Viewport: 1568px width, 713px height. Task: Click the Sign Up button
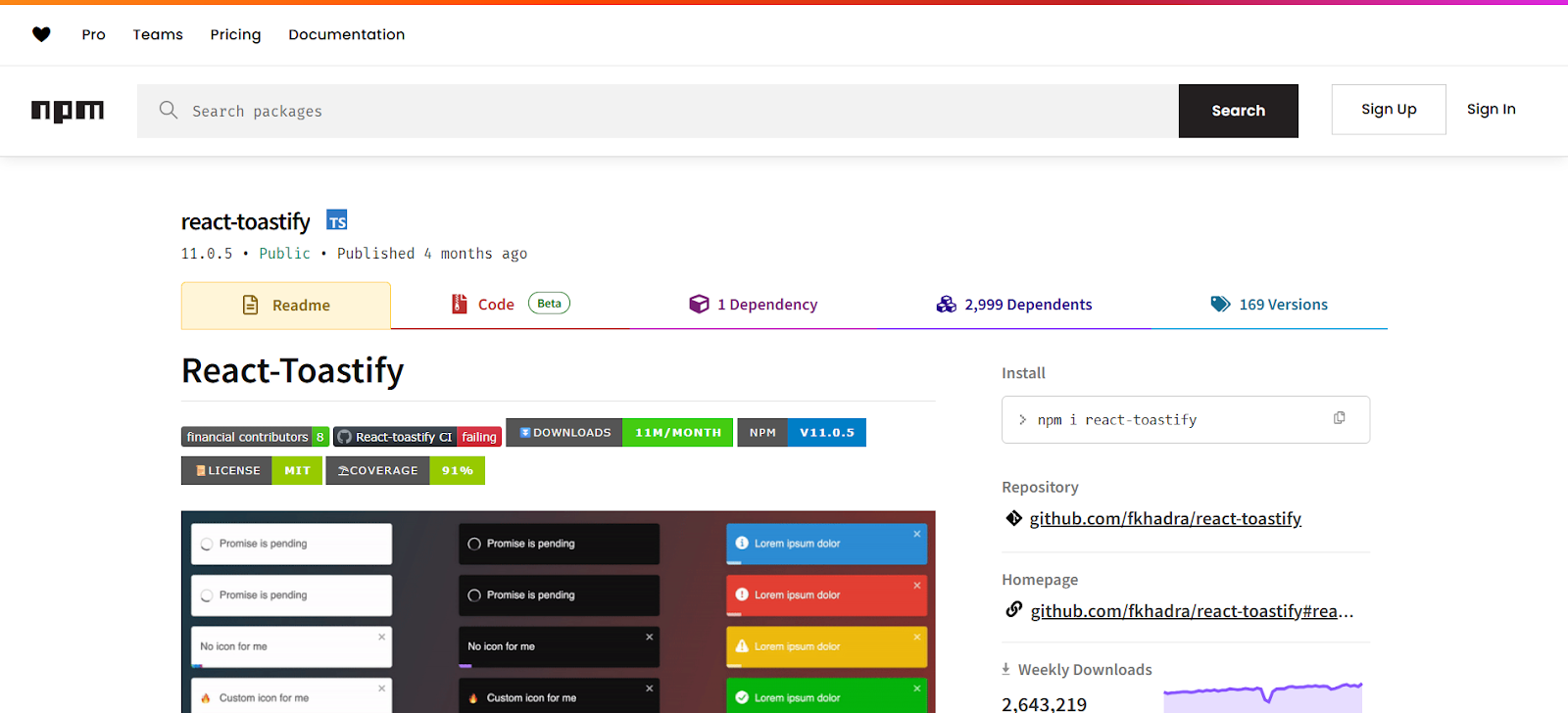[1388, 110]
